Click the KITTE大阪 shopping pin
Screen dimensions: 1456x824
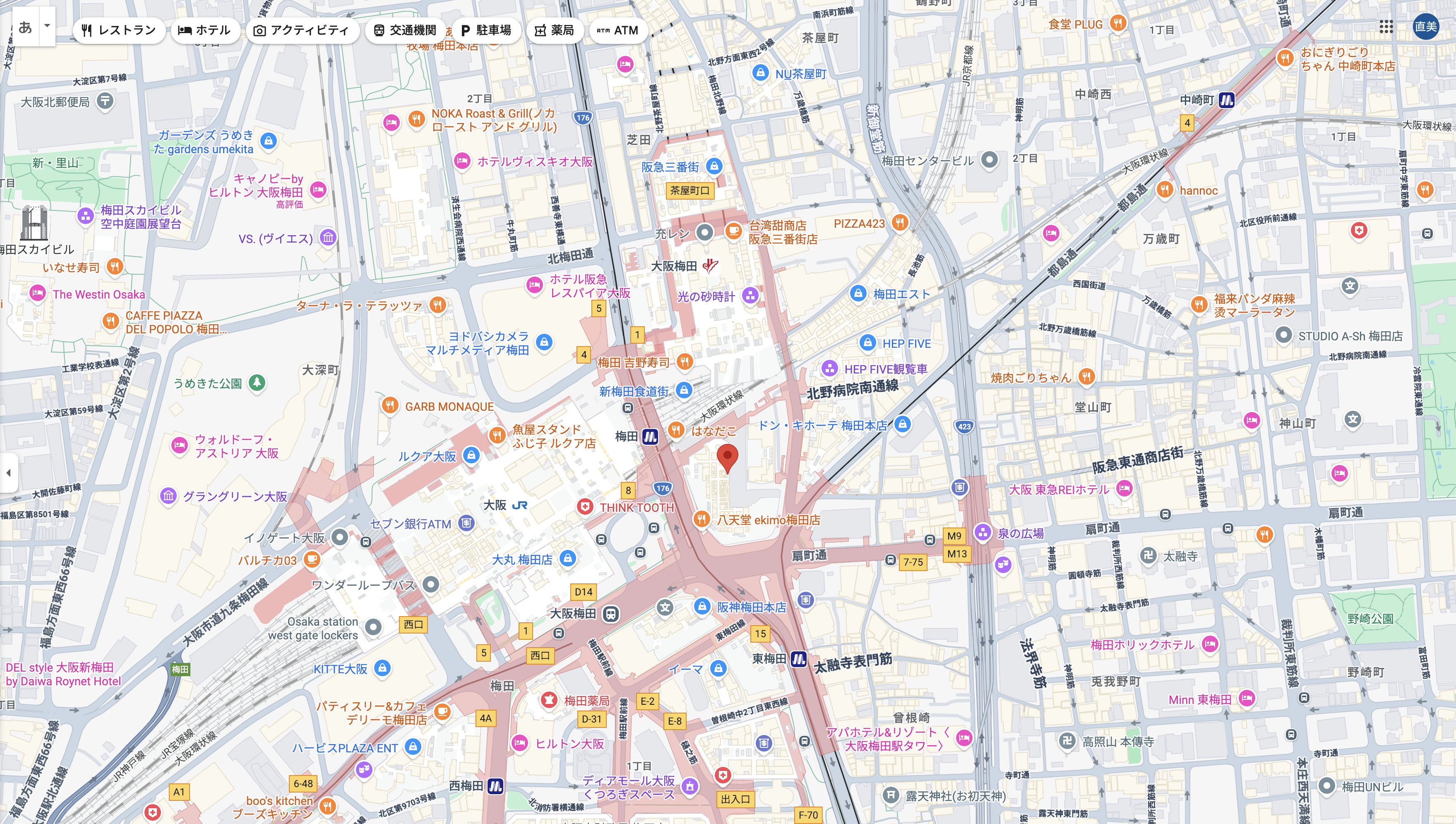pos(382,668)
